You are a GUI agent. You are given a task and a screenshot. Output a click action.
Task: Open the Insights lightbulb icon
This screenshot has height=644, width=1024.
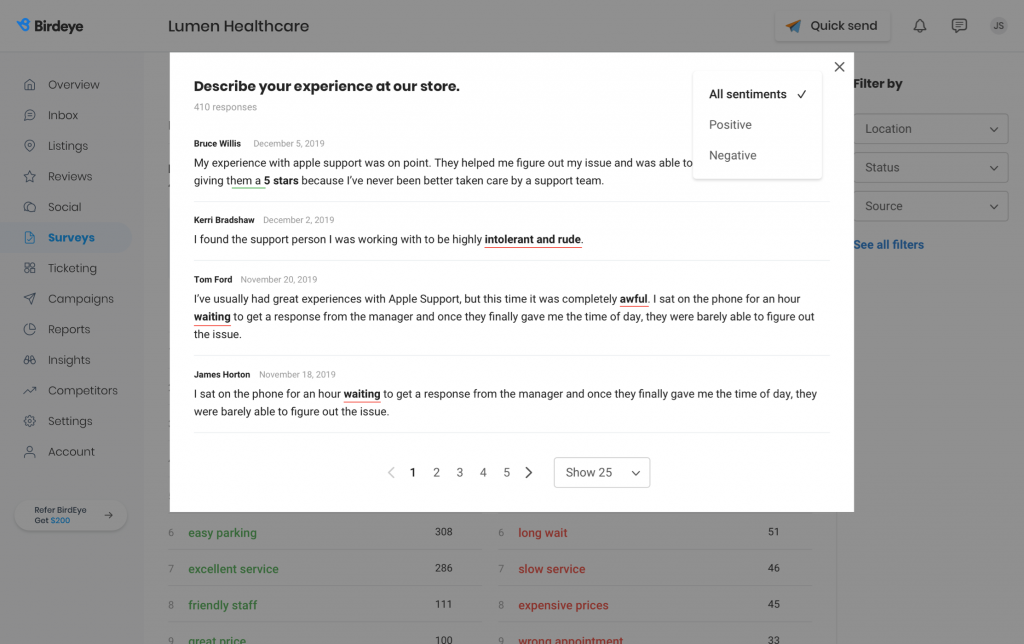pos(31,359)
